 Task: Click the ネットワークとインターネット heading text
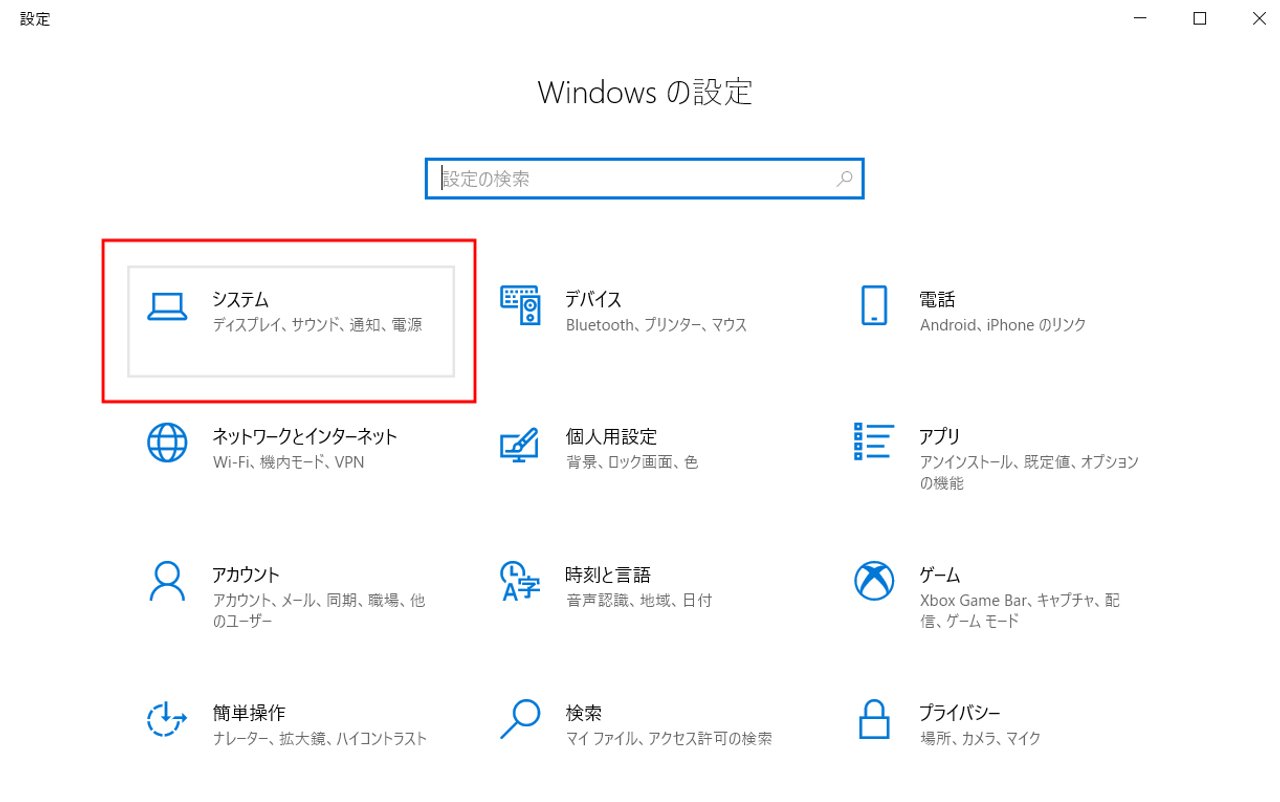coord(305,436)
